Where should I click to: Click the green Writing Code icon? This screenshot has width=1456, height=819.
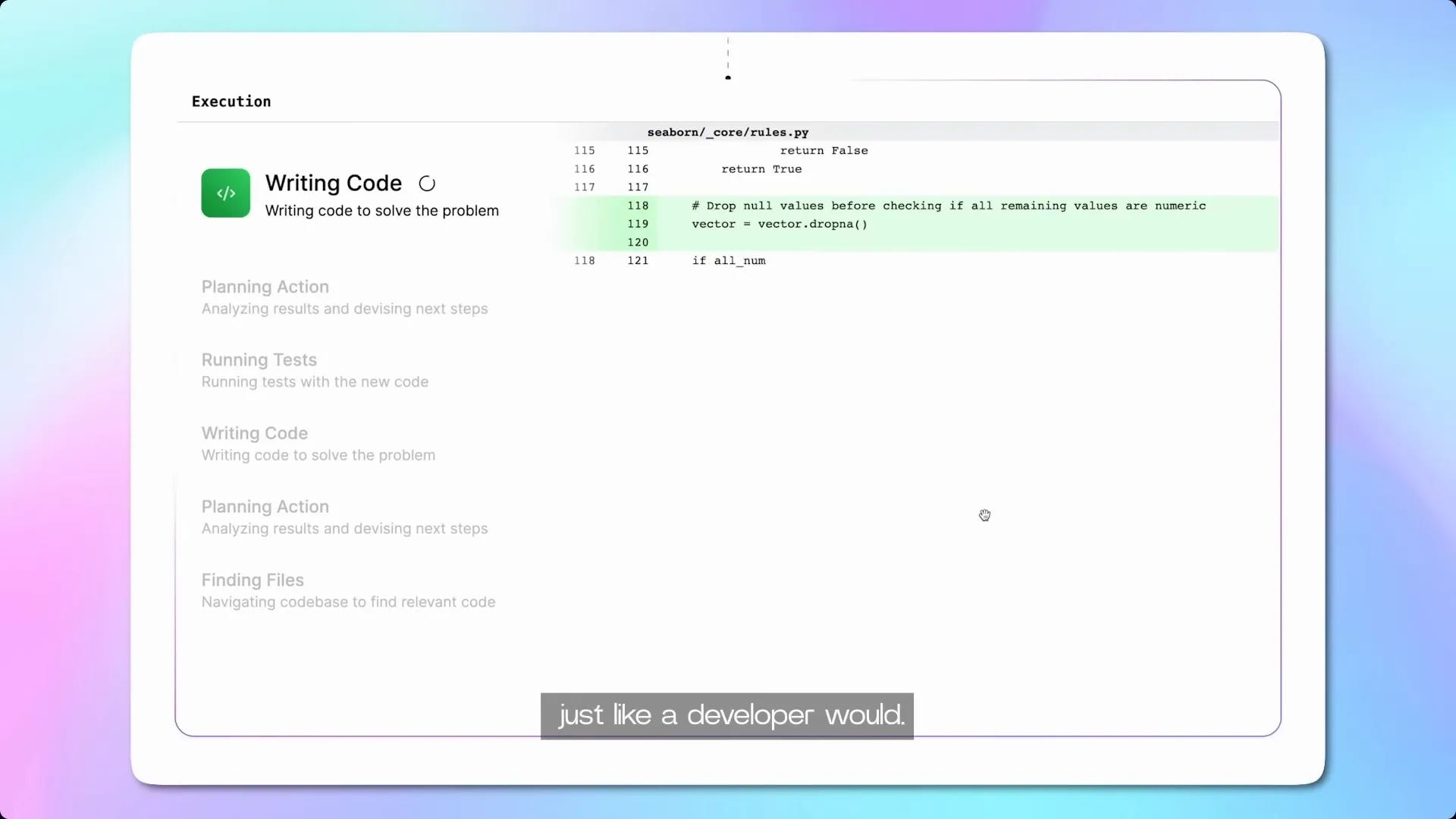[x=225, y=193]
